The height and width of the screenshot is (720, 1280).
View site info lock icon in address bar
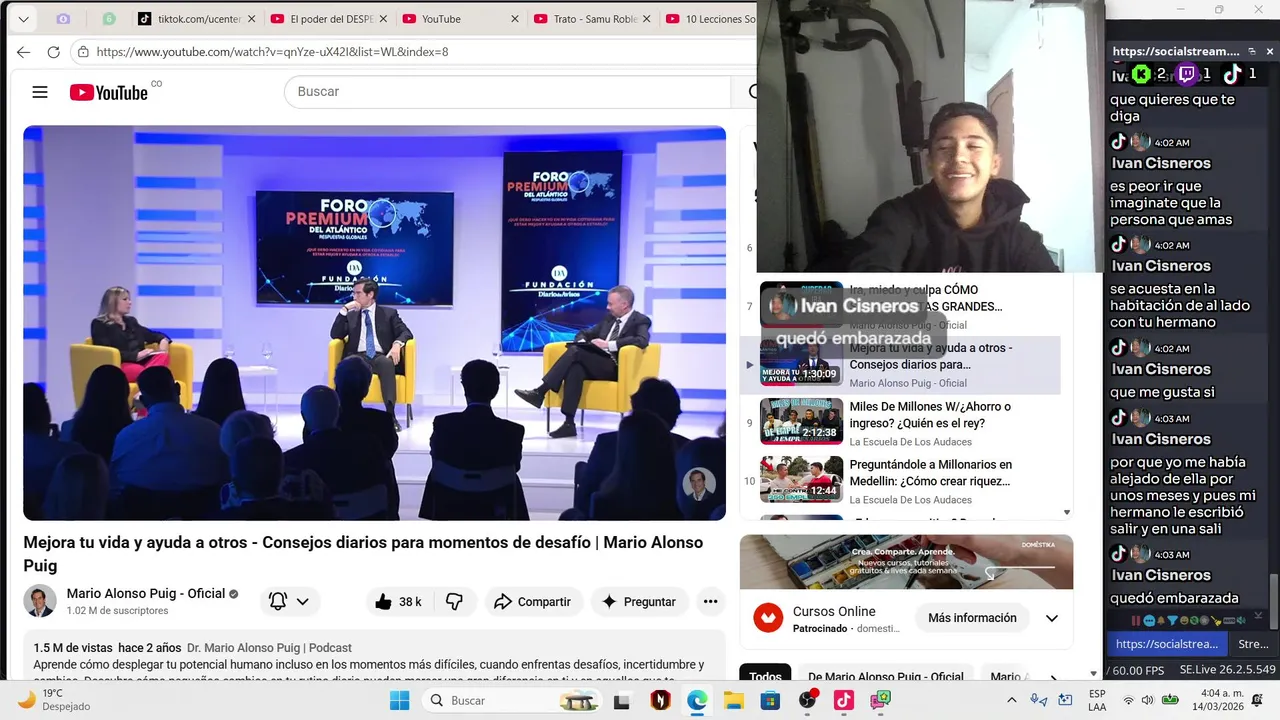click(x=84, y=52)
